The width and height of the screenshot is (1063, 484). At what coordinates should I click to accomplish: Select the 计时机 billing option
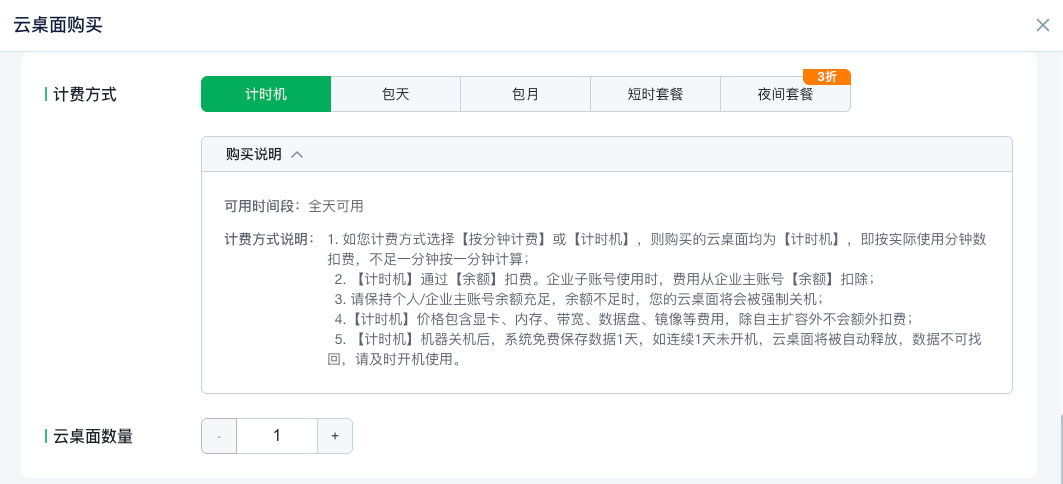tap(266, 94)
